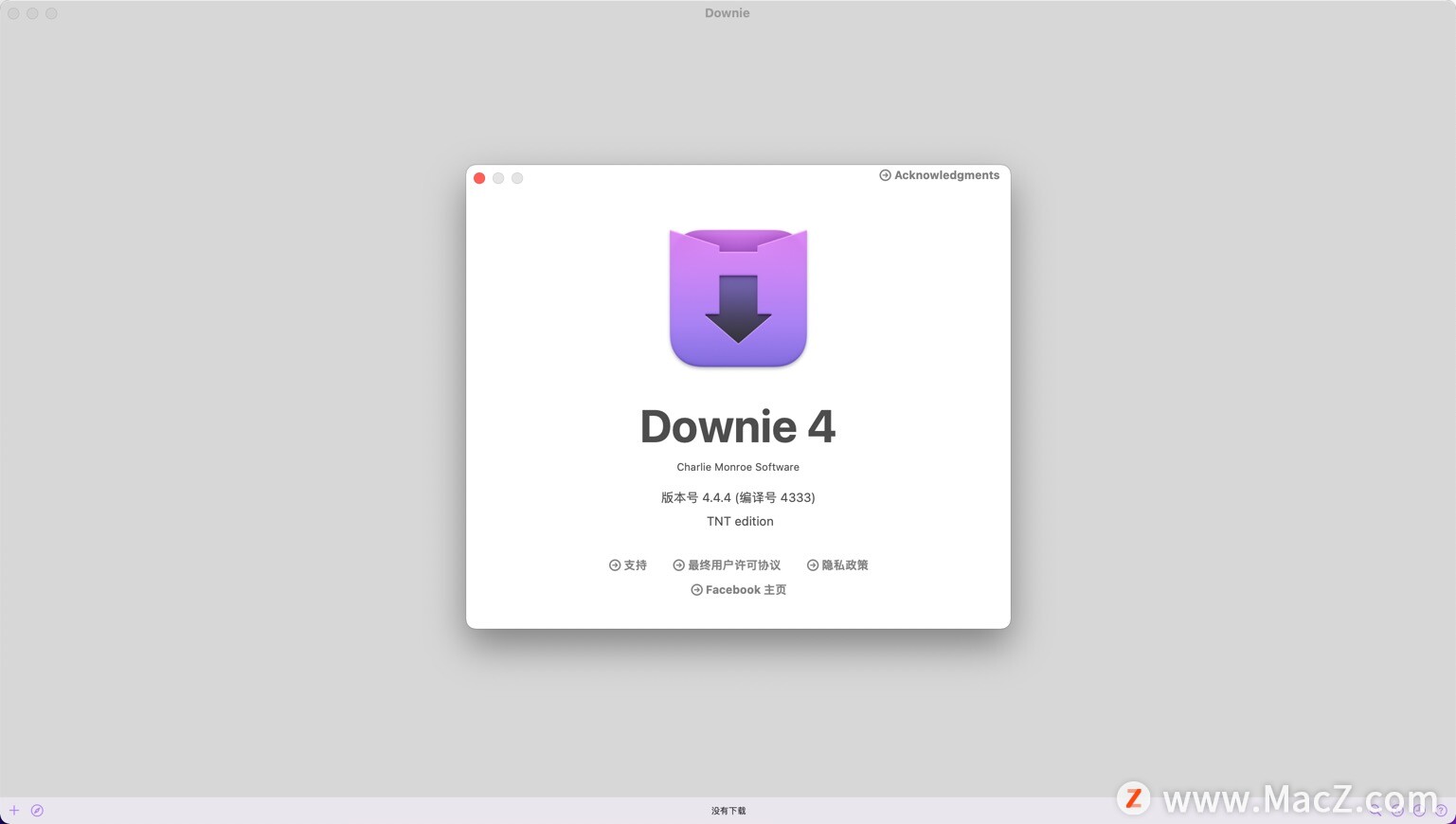
Task: Open the Facebook 主页 link
Action: point(746,590)
